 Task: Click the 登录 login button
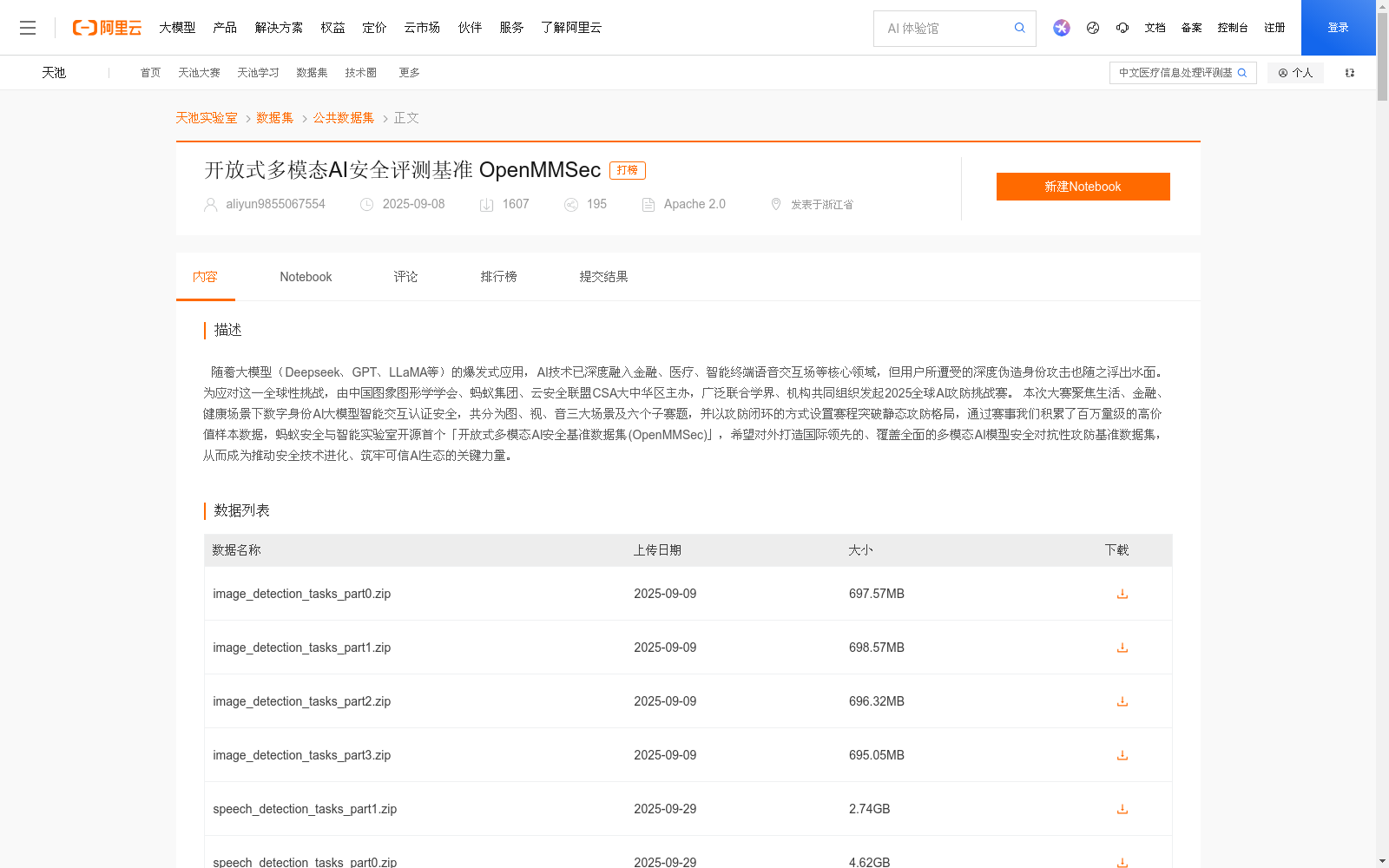click(1338, 27)
